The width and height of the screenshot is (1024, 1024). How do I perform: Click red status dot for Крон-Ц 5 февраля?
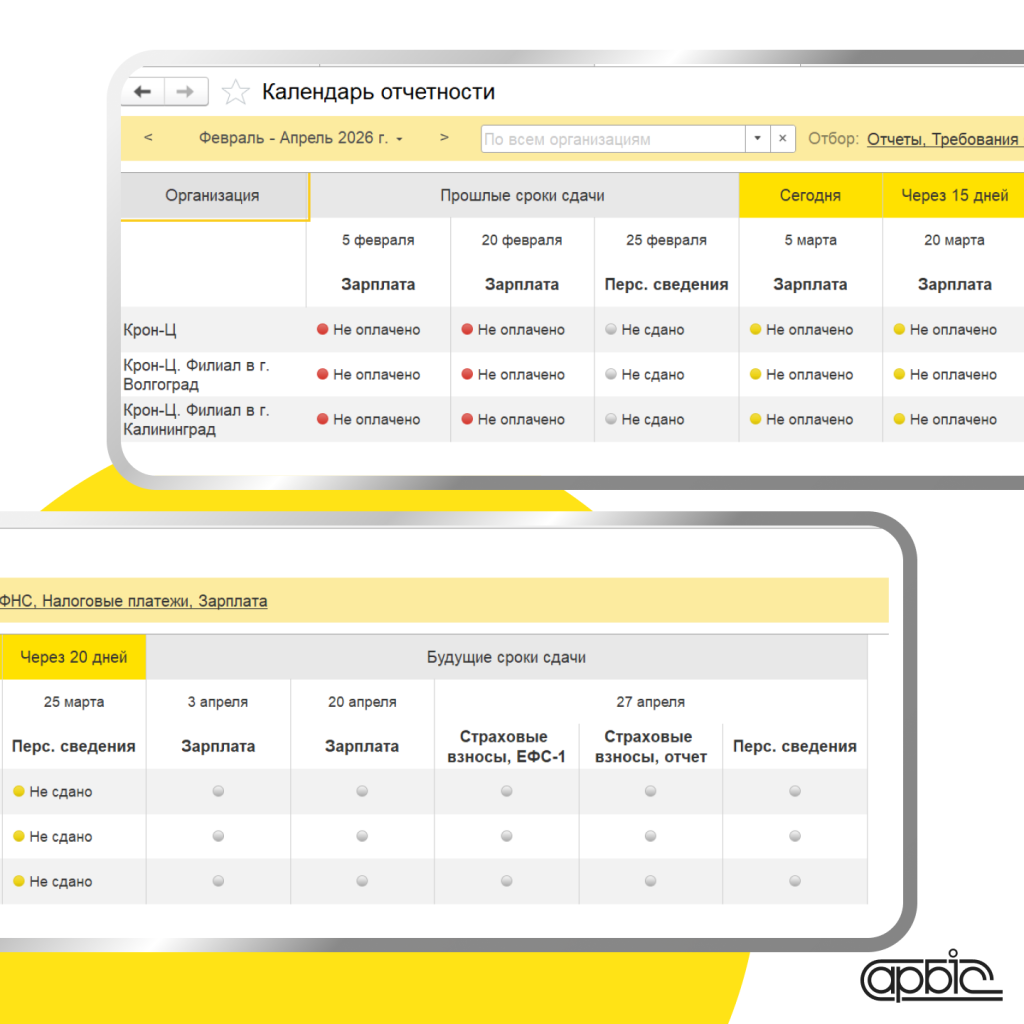click(x=323, y=330)
